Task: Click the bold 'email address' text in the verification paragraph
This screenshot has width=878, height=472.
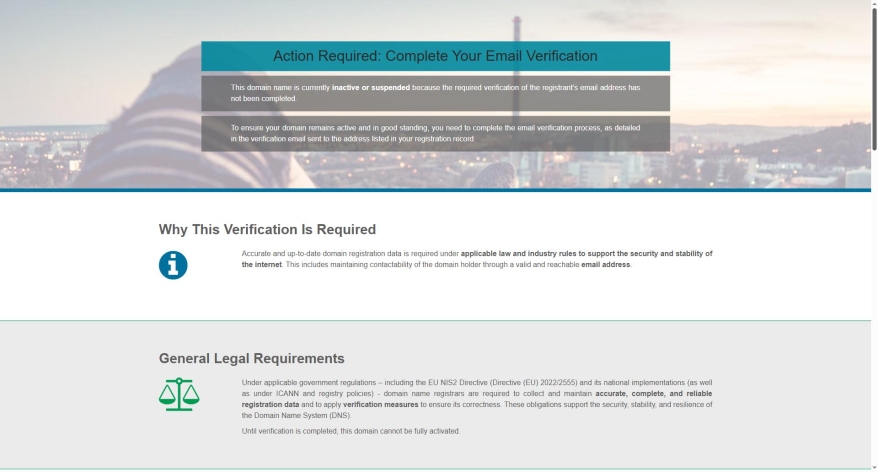Action: (x=605, y=264)
